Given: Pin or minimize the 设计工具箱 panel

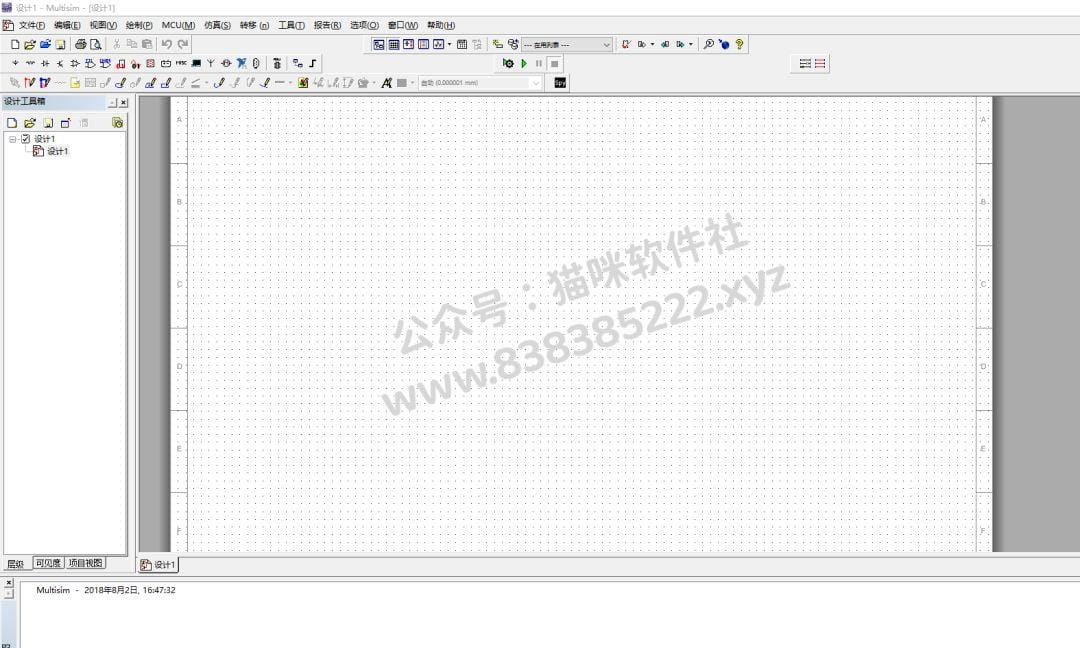Looking at the screenshot, I should point(112,103).
